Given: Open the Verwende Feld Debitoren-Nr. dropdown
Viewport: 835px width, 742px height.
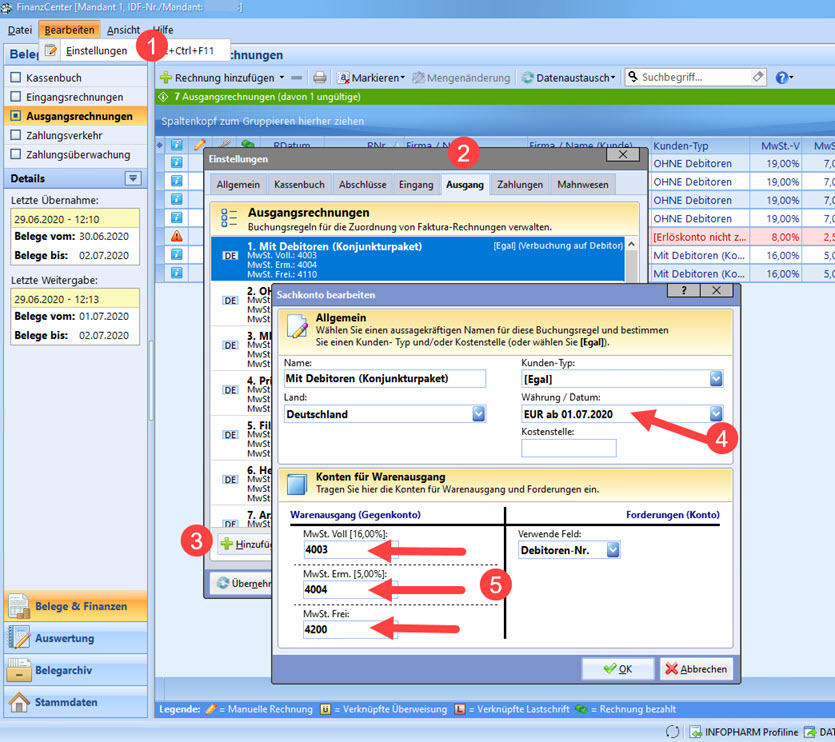Looking at the screenshot, I should click(613, 550).
